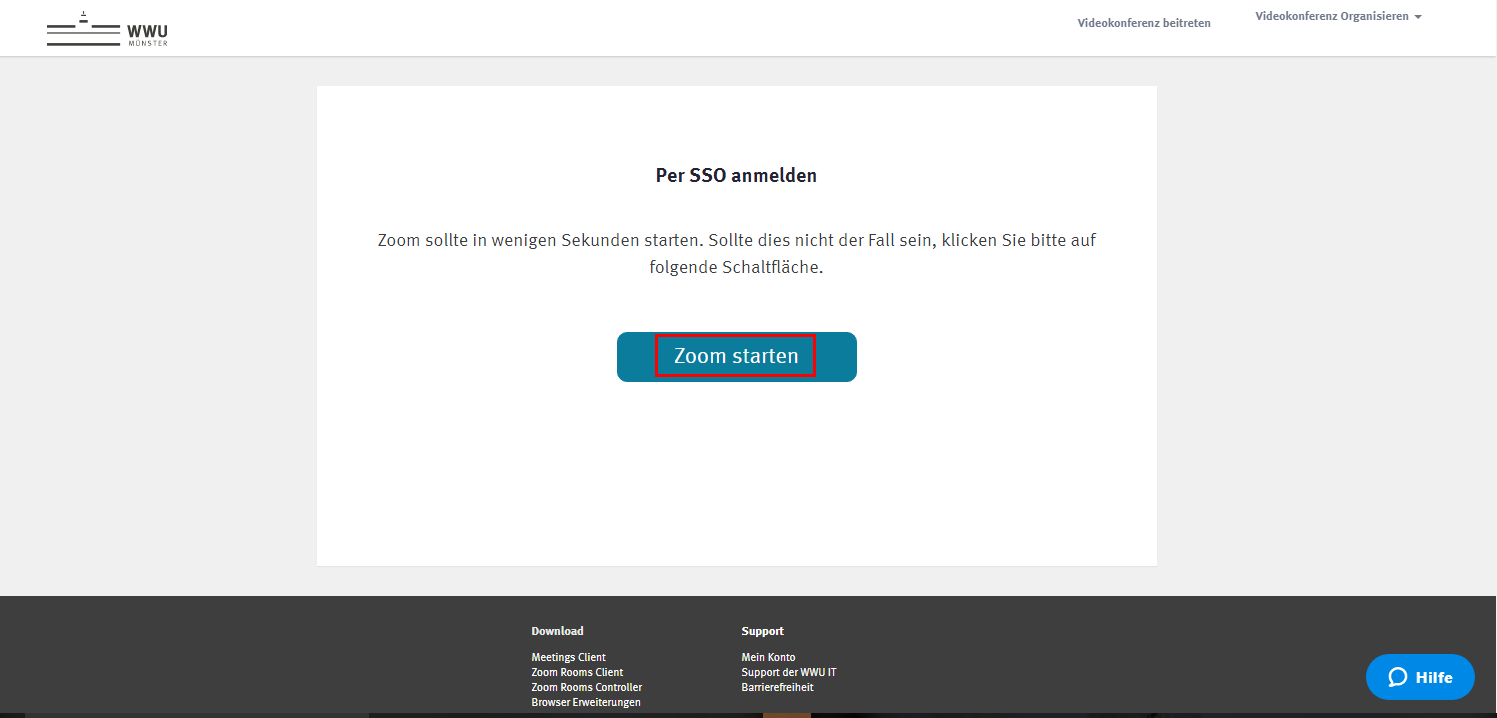Open the Support der WWU IT link
Image resolution: width=1497 pixels, height=718 pixels.
click(x=788, y=672)
